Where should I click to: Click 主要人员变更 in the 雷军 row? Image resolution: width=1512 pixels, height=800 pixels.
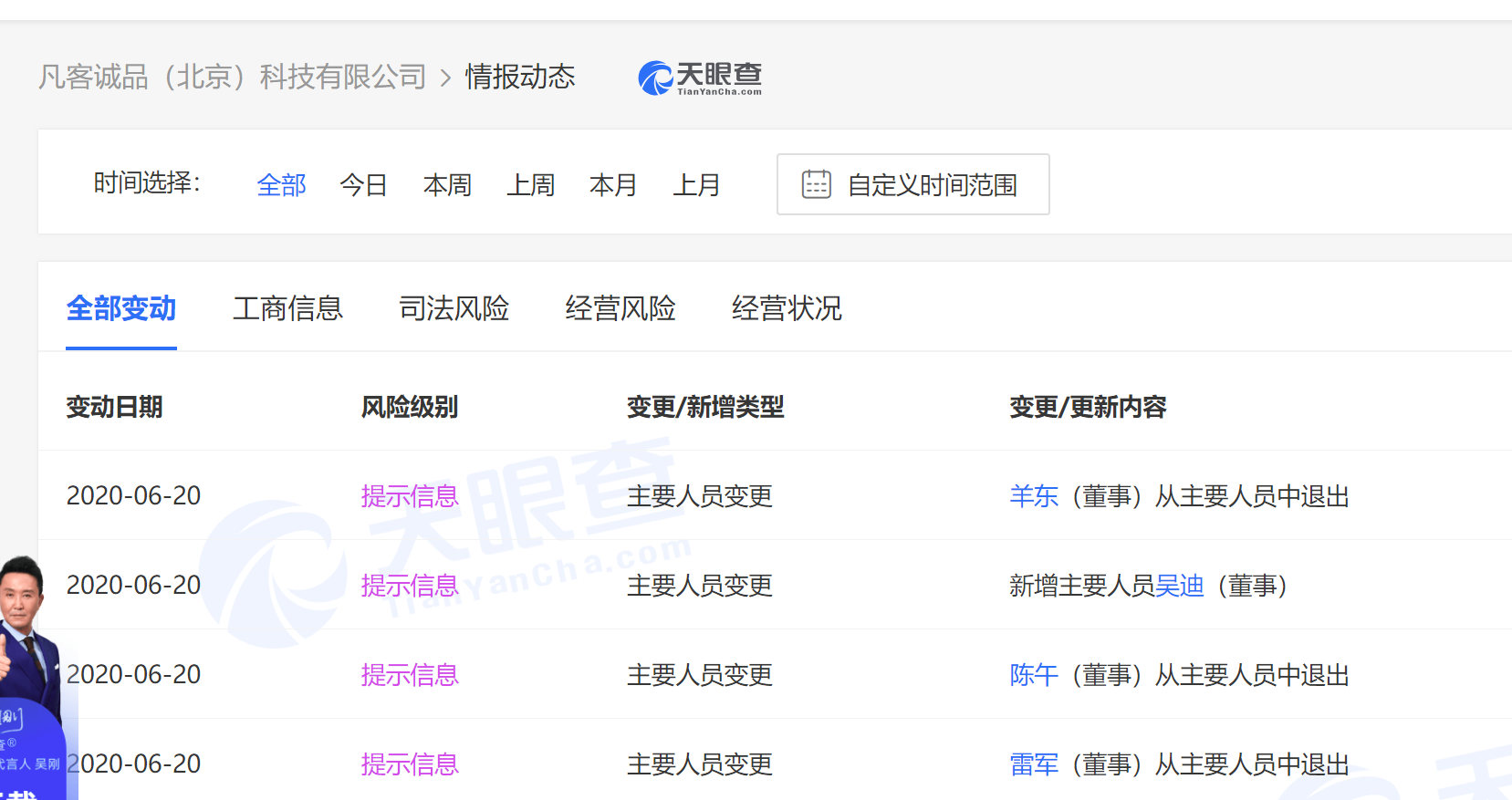pos(700,764)
